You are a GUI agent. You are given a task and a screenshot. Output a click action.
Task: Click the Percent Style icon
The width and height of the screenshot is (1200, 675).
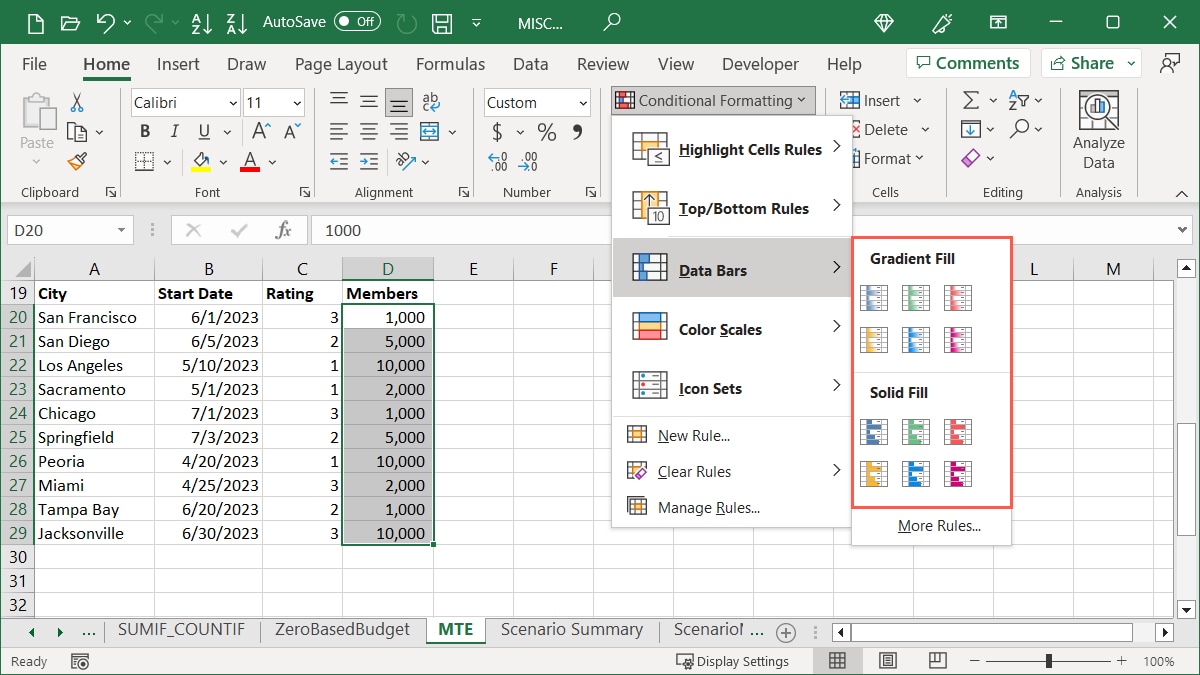click(x=546, y=131)
